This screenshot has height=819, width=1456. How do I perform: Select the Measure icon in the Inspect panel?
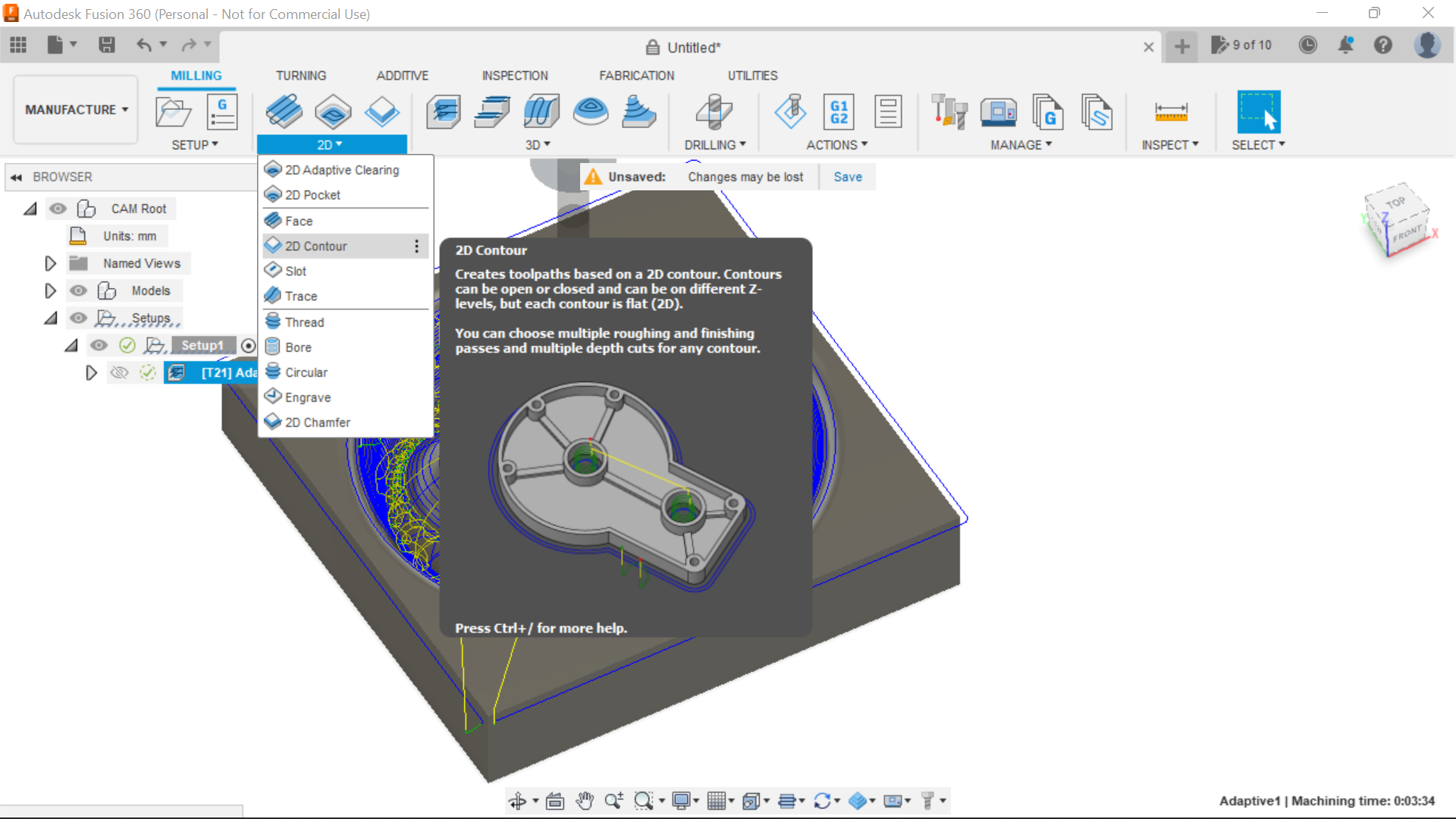click(x=1172, y=111)
